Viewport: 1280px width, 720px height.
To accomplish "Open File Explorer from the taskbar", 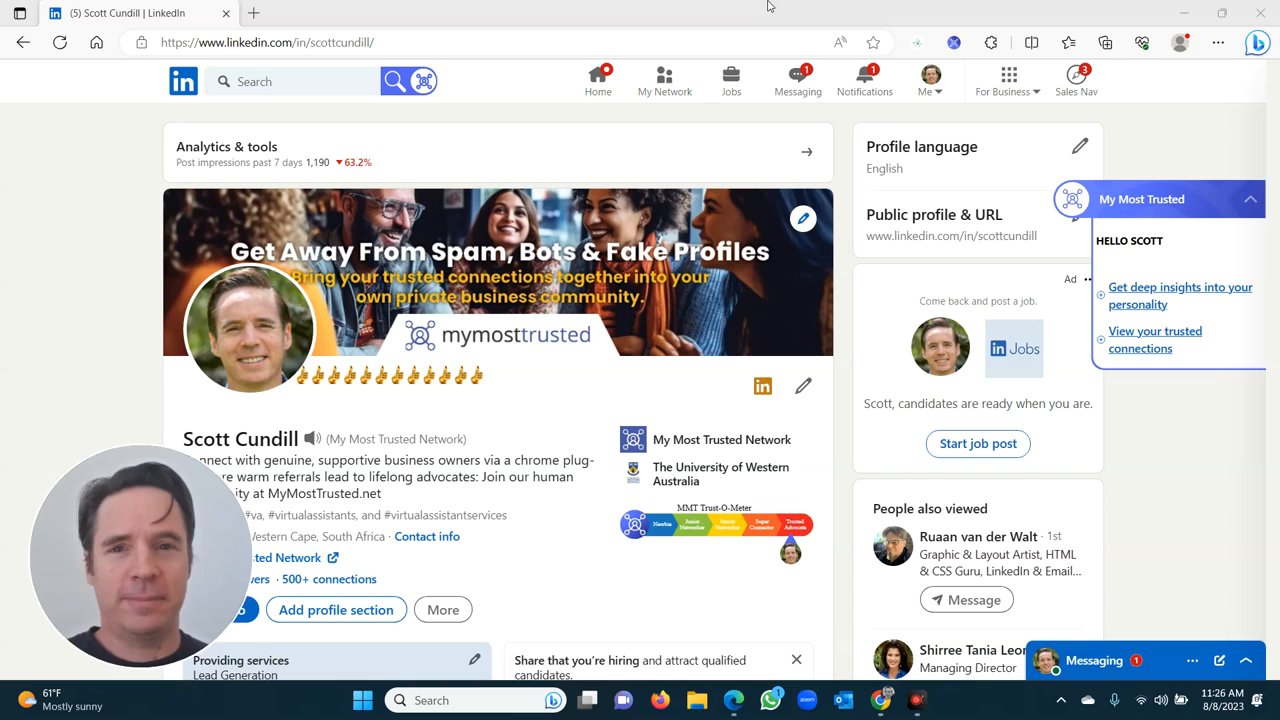I will 697,700.
